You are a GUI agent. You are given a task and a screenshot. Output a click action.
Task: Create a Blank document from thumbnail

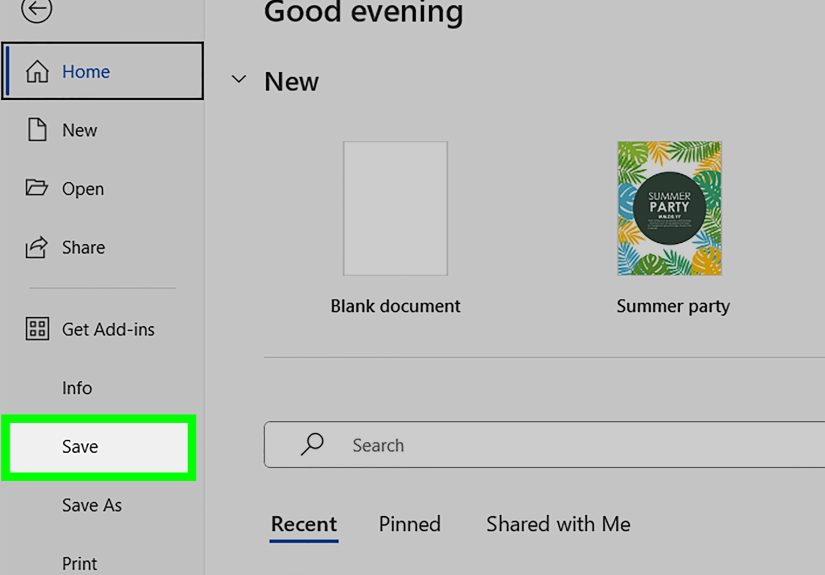click(x=395, y=208)
